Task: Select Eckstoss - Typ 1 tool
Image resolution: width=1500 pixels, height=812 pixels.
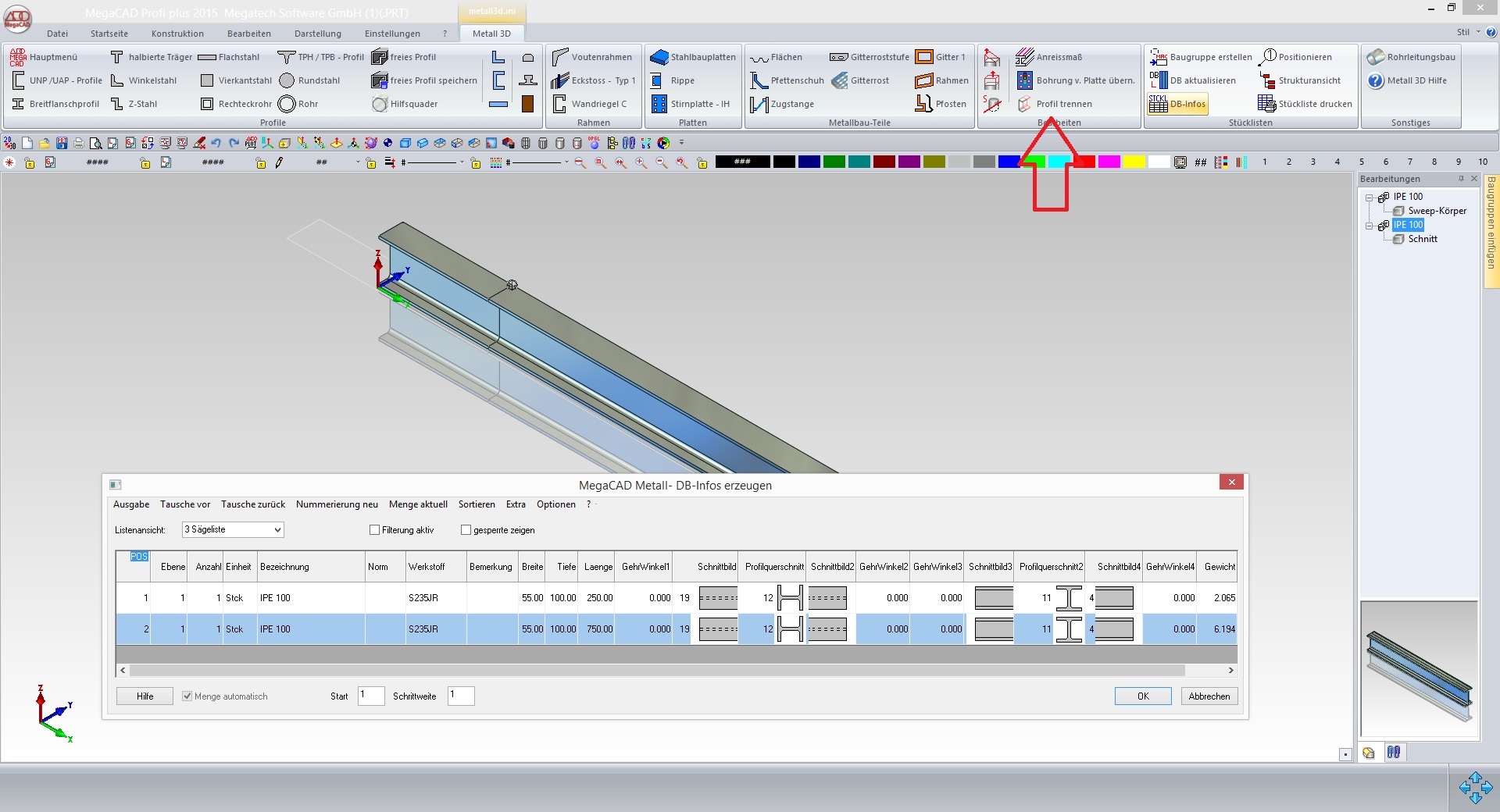Action: tap(593, 80)
